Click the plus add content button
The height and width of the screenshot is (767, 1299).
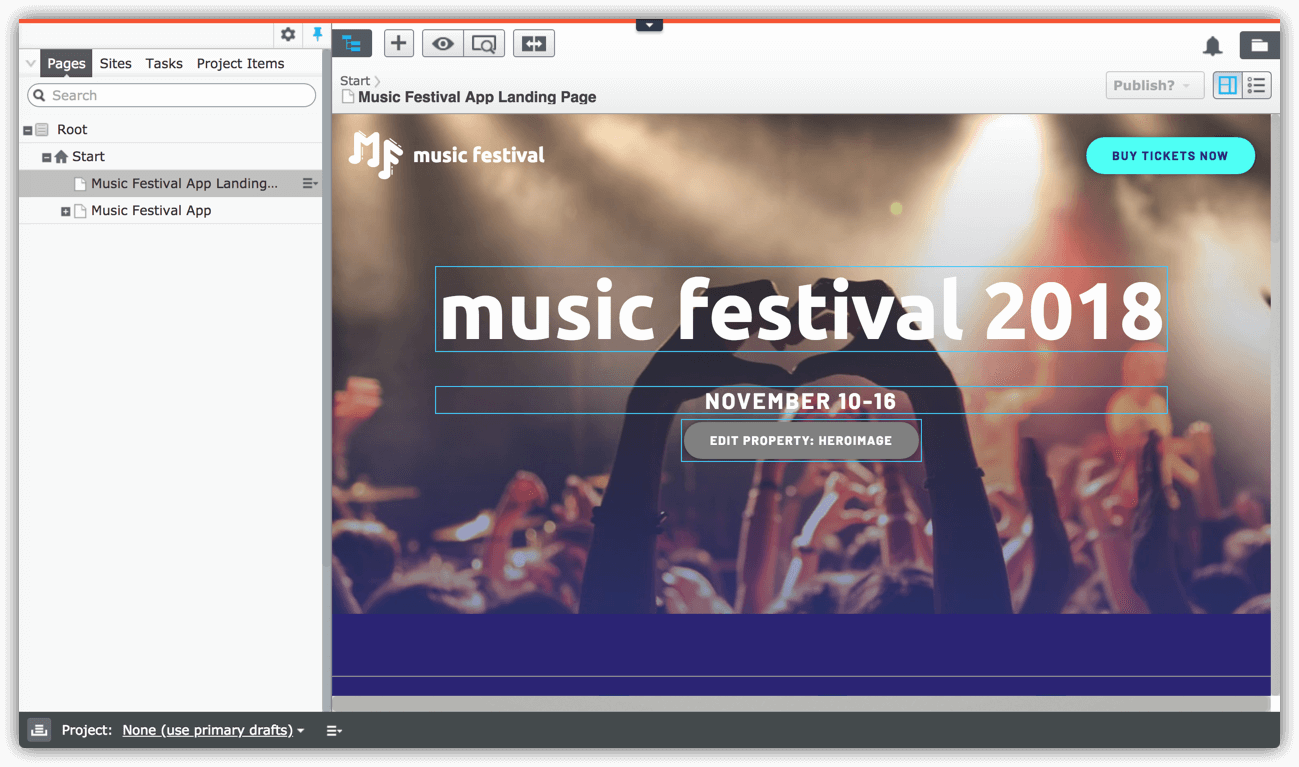(x=398, y=43)
